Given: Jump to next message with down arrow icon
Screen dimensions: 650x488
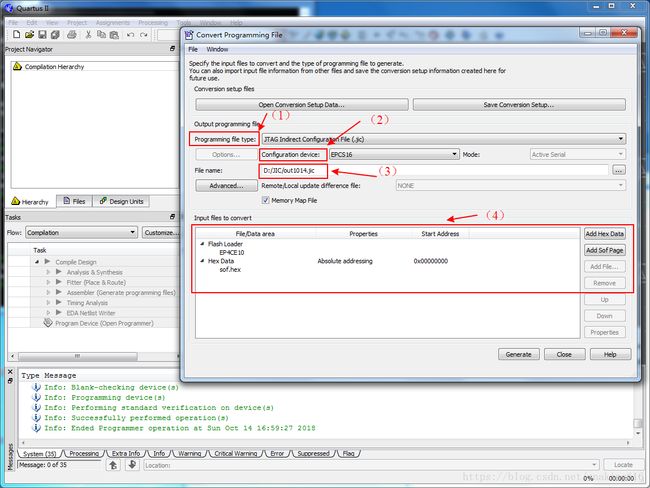Looking at the screenshot, I should click(132, 465).
